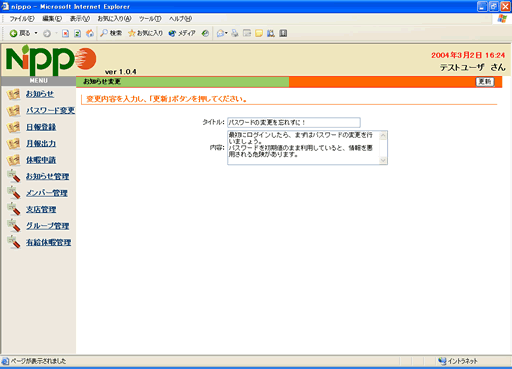Screen dimensions: 512x369
Task: Open the メンバー管理 sidebar link
Action: click(47, 193)
